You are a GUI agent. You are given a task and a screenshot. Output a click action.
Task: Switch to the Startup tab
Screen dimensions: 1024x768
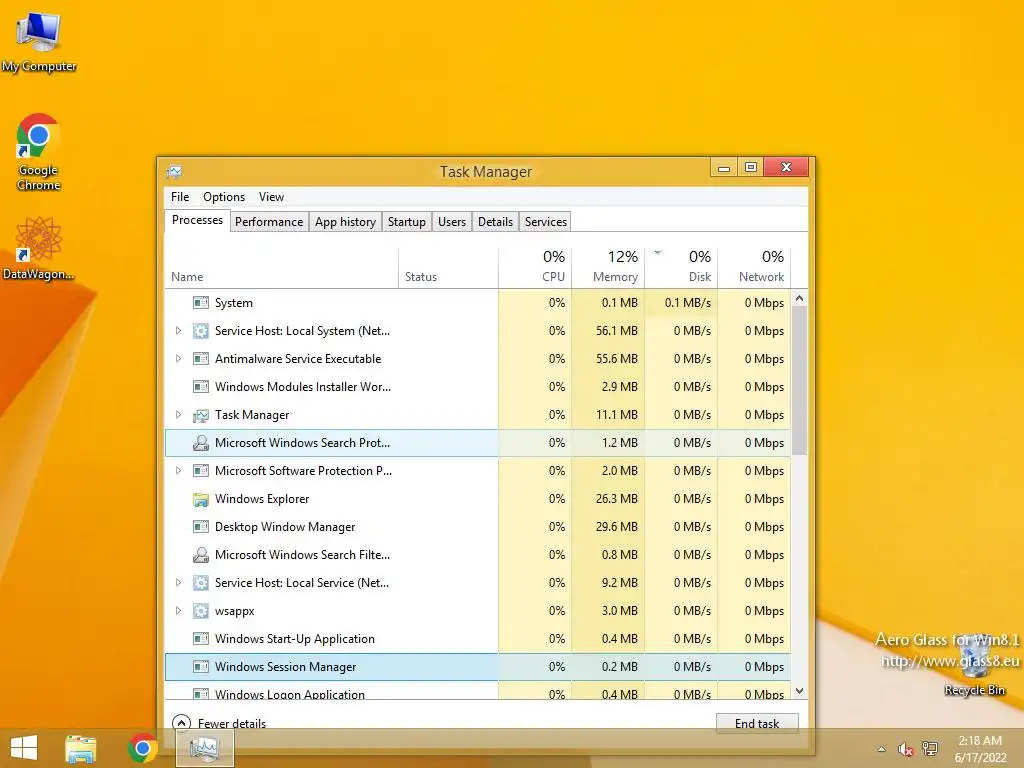click(407, 221)
